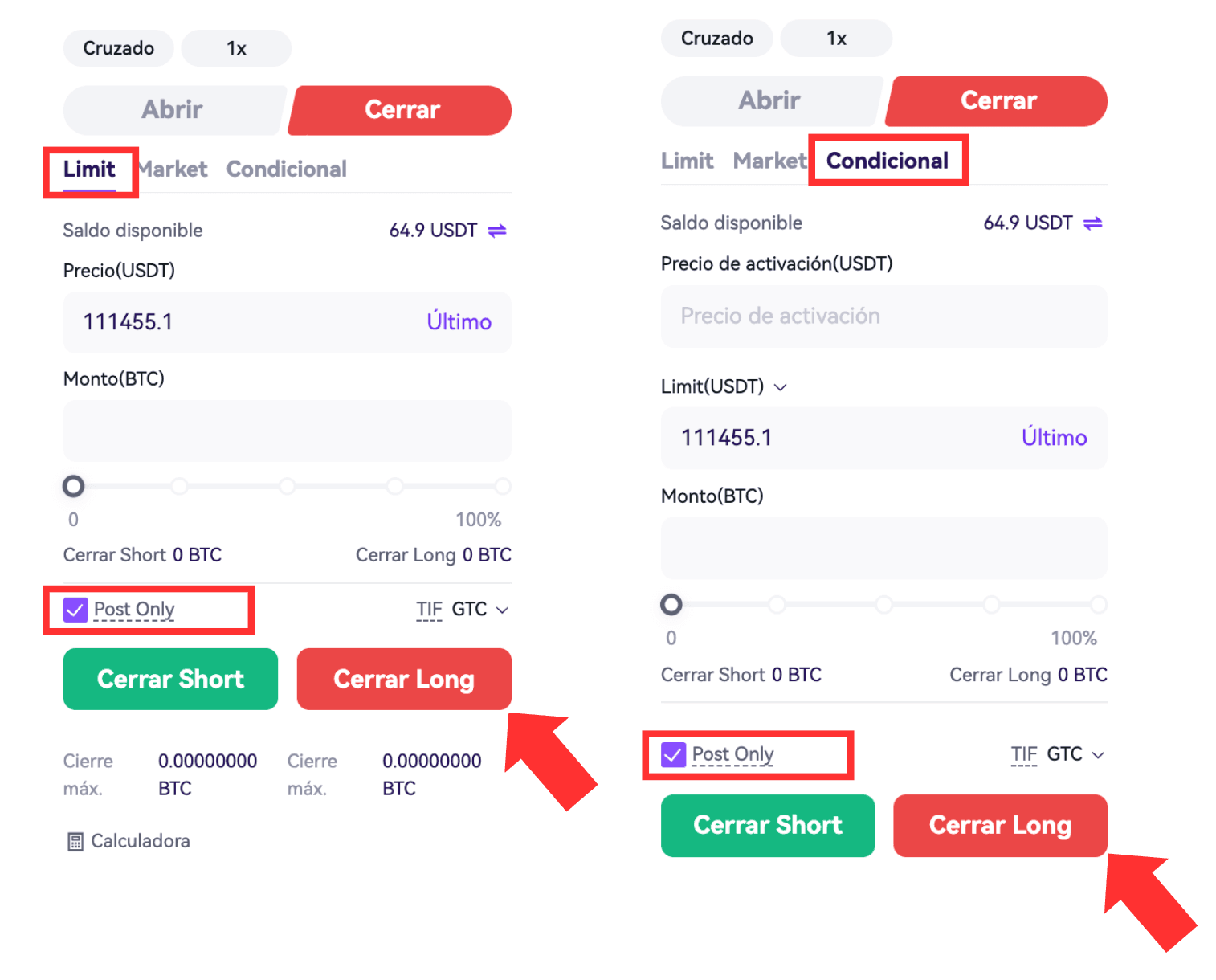The width and height of the screenshot is (1216, 980).
Task: Open the Limit(USDT) order type dropdown
Action: (x=724, y=386)
